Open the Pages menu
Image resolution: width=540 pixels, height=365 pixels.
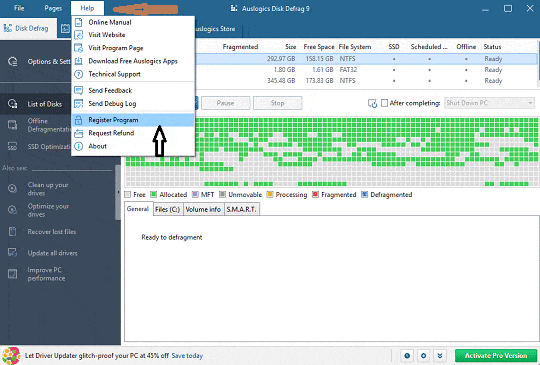click(53, 8)
